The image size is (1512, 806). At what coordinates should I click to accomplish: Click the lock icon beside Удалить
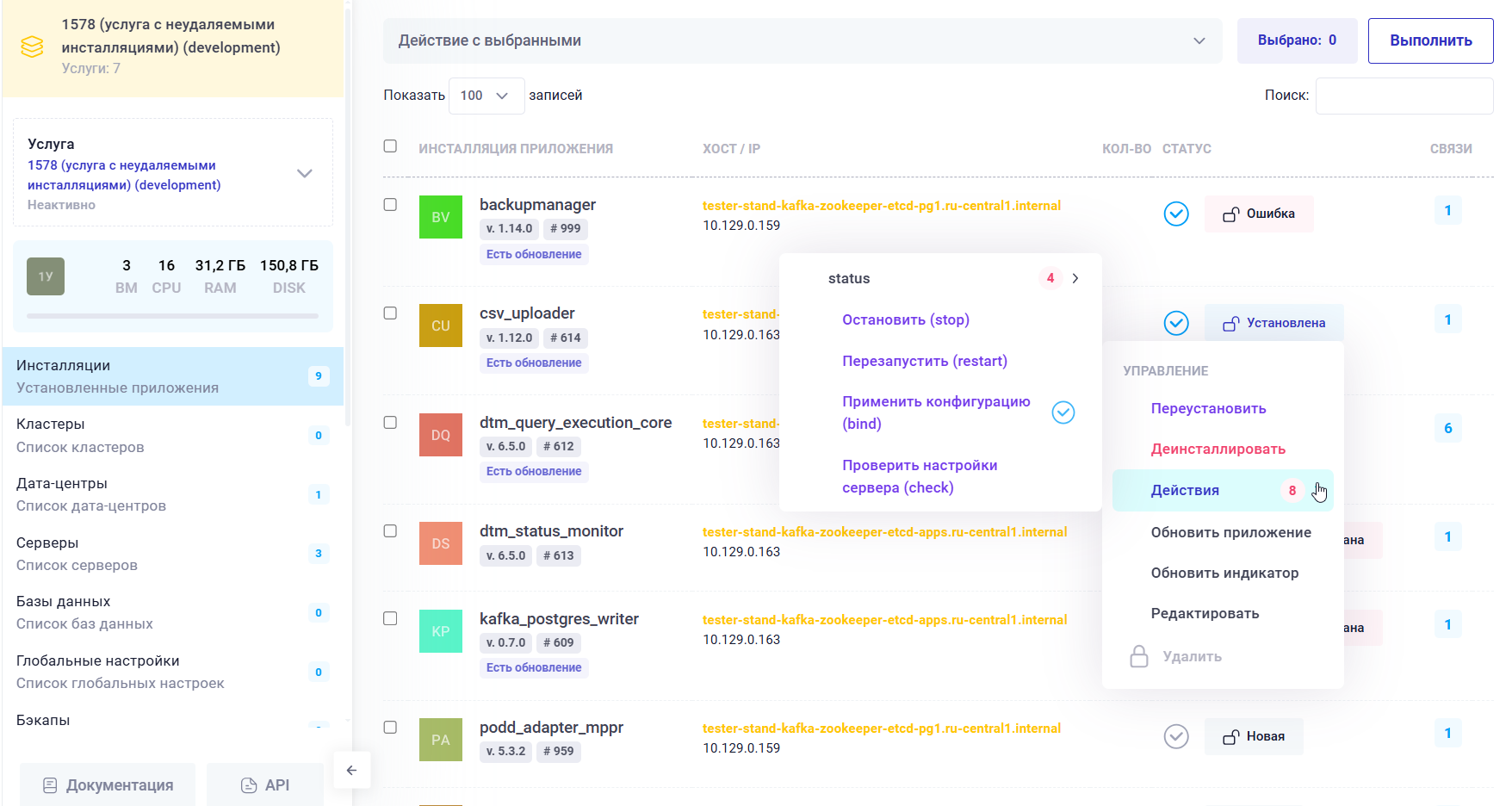tap(1139, 656)
